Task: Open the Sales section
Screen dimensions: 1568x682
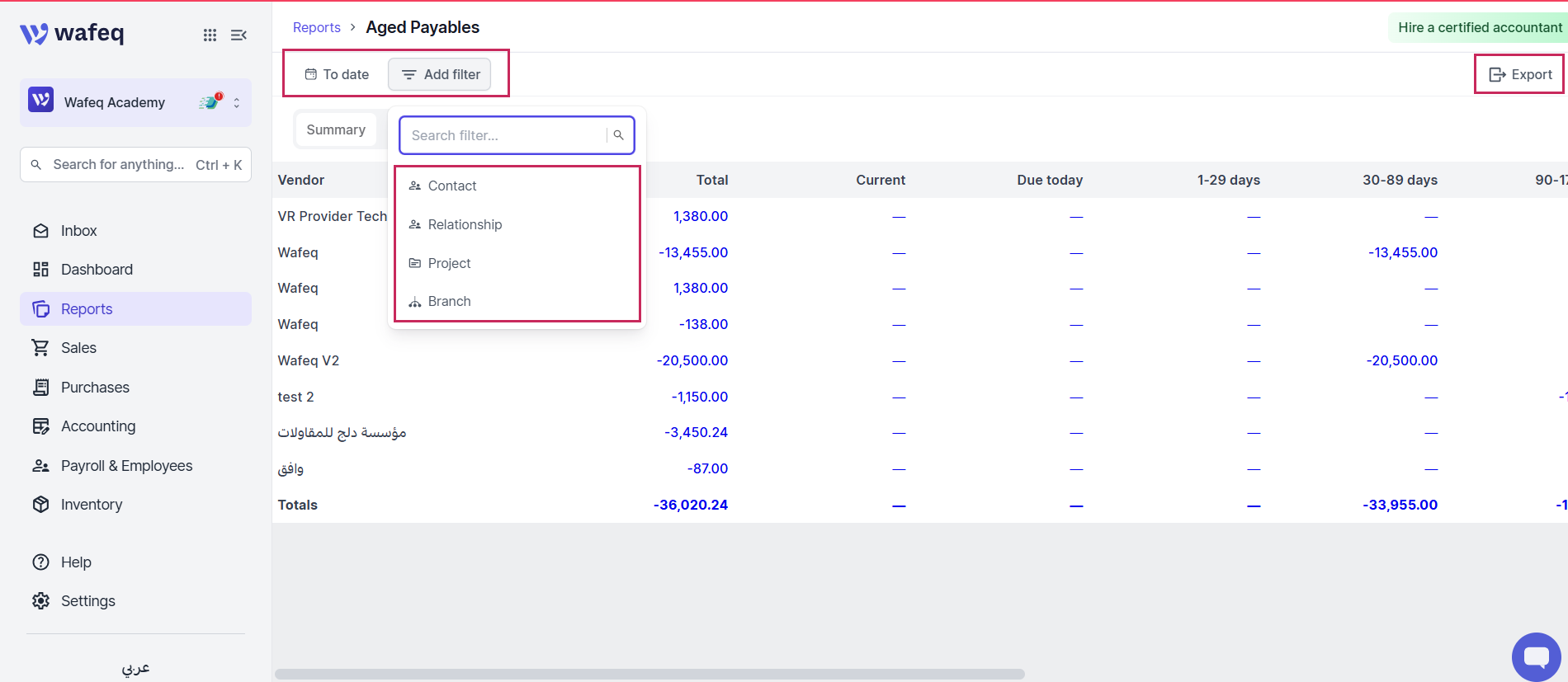Action: pos(135,348)
